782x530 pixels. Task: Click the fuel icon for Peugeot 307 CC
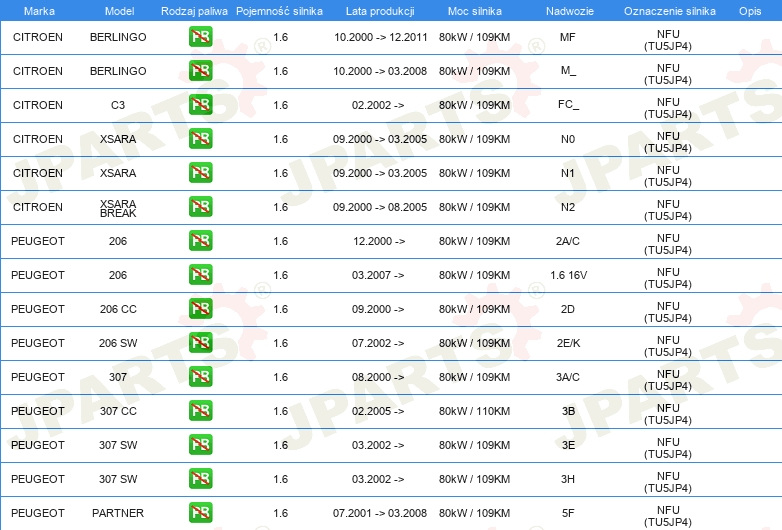[200, 411]
